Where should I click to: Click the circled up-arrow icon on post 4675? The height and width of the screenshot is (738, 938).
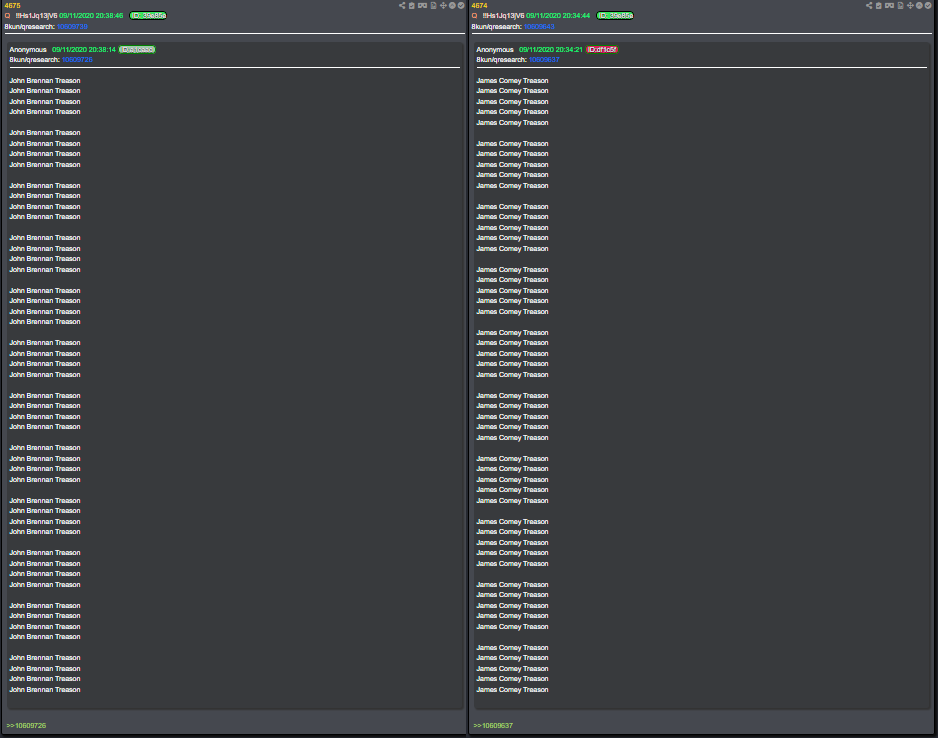coord(452,5)
